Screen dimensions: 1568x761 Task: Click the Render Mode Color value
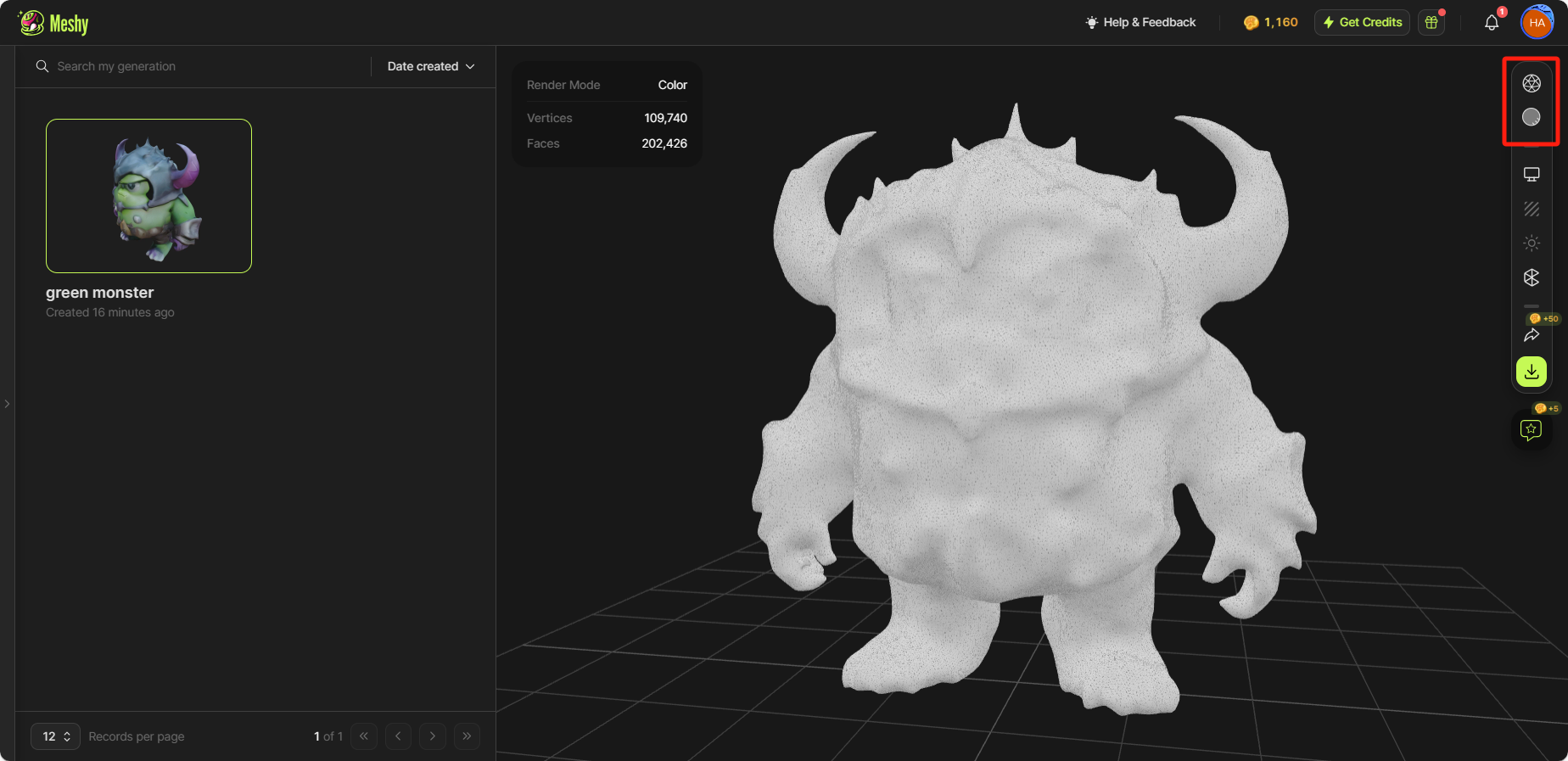pyautogui.click(x=673, y=85)
